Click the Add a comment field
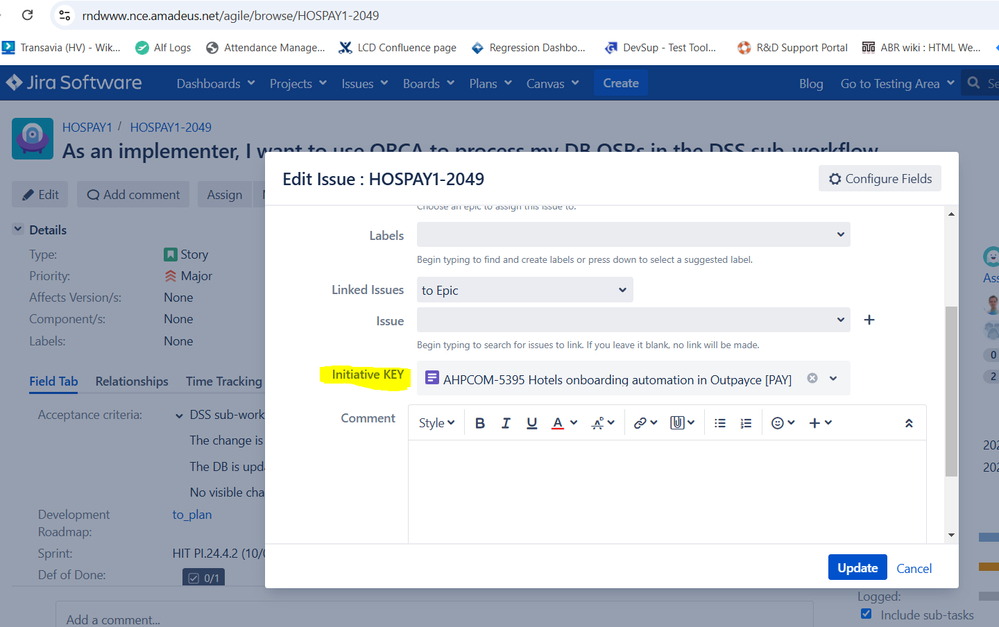999x627 pixels. click(434, 614)
